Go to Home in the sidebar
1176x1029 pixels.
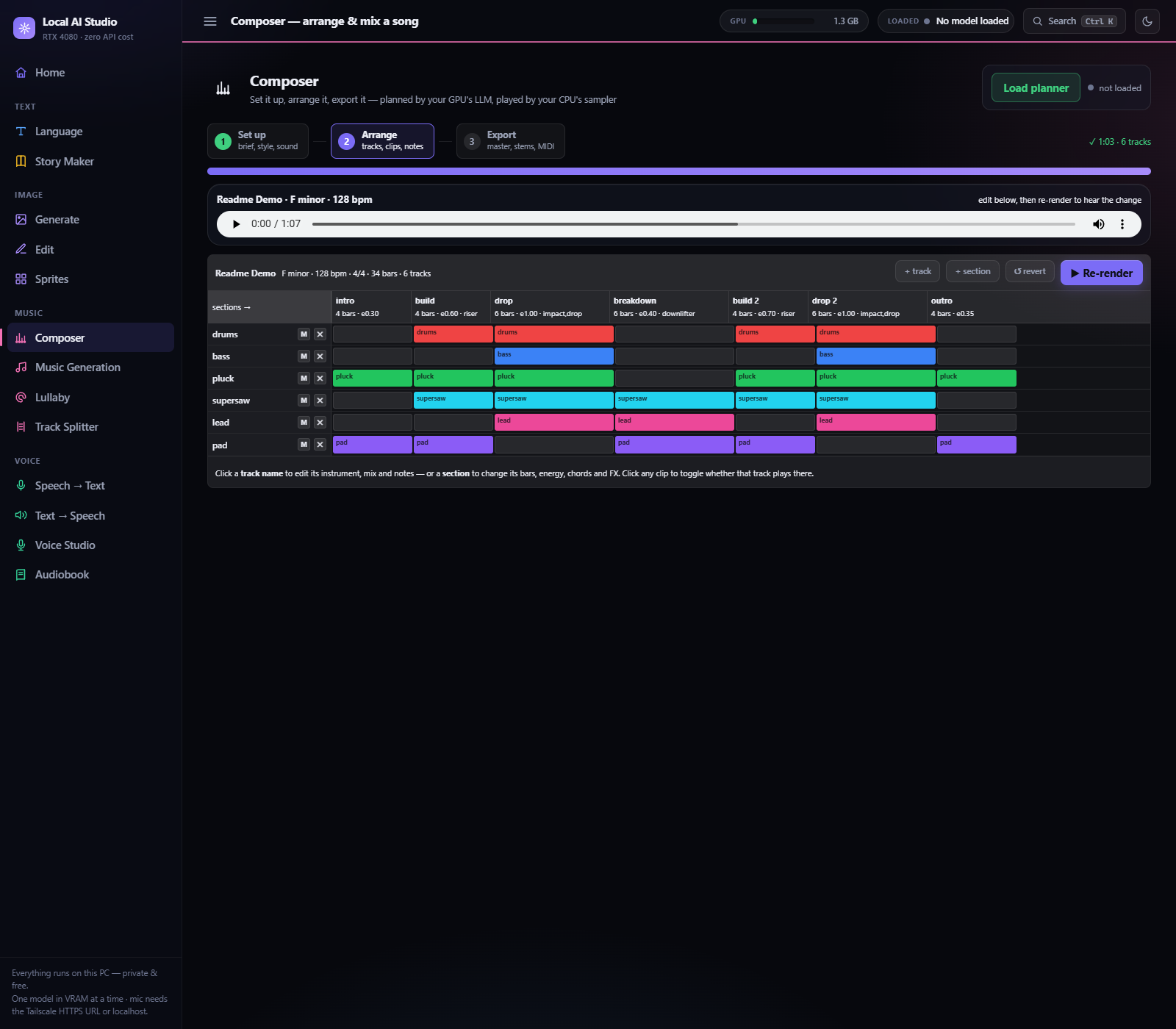click(90, 73)
